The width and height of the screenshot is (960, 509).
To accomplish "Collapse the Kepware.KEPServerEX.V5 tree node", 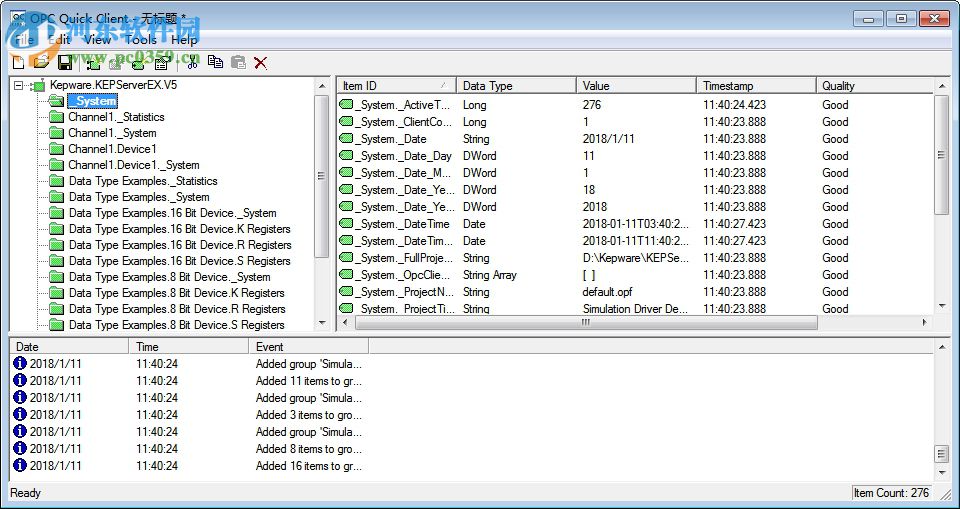I will 18,86.
